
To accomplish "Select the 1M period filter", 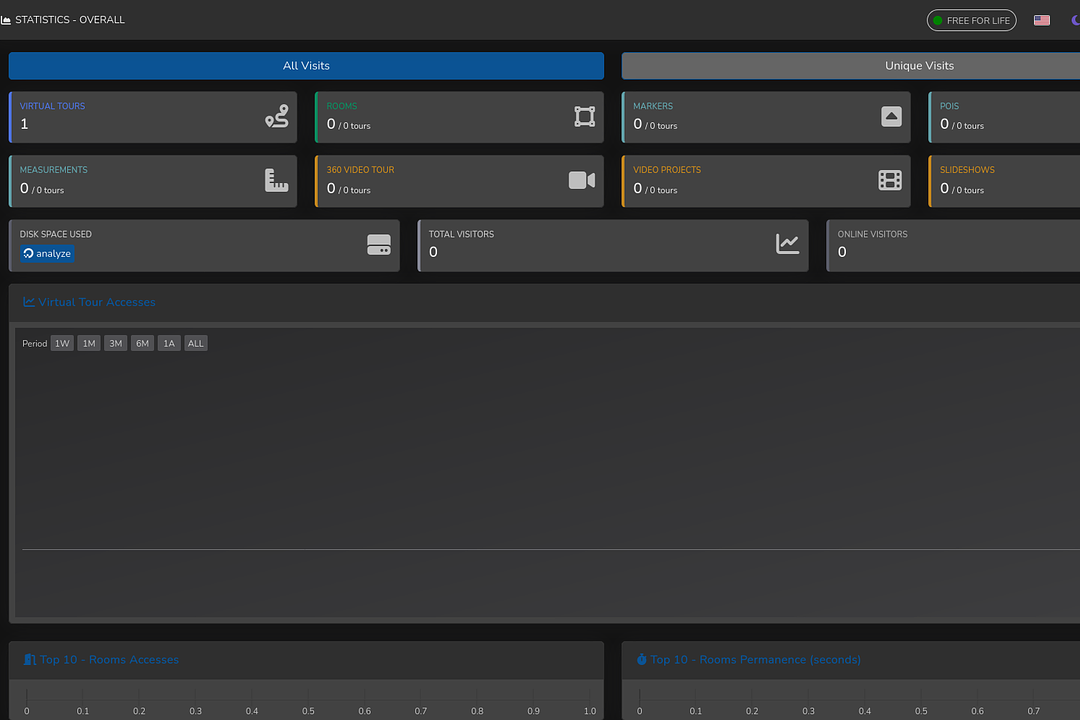I will coord(89,343).
